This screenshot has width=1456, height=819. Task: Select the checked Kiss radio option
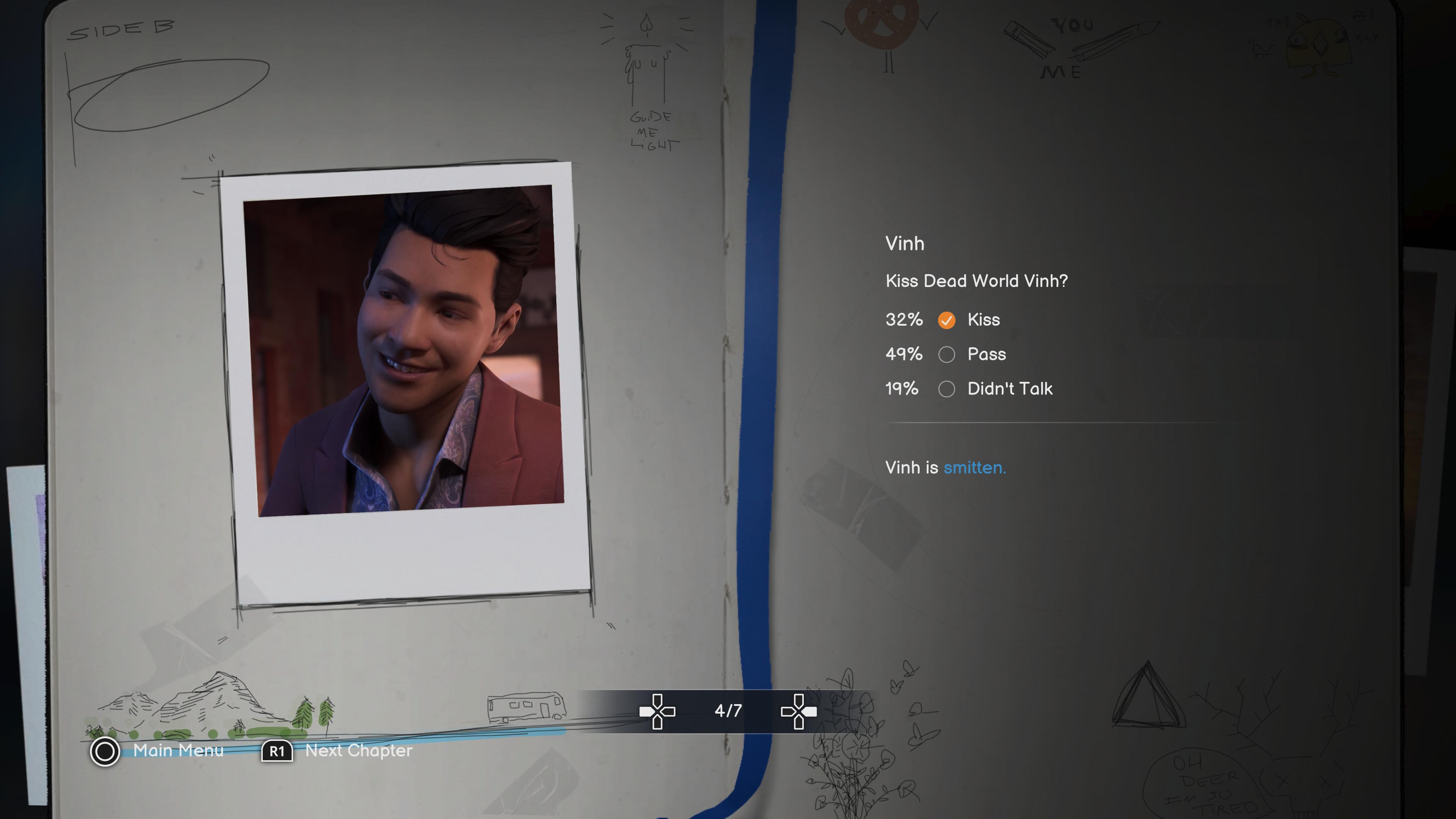tap(946, 320)
